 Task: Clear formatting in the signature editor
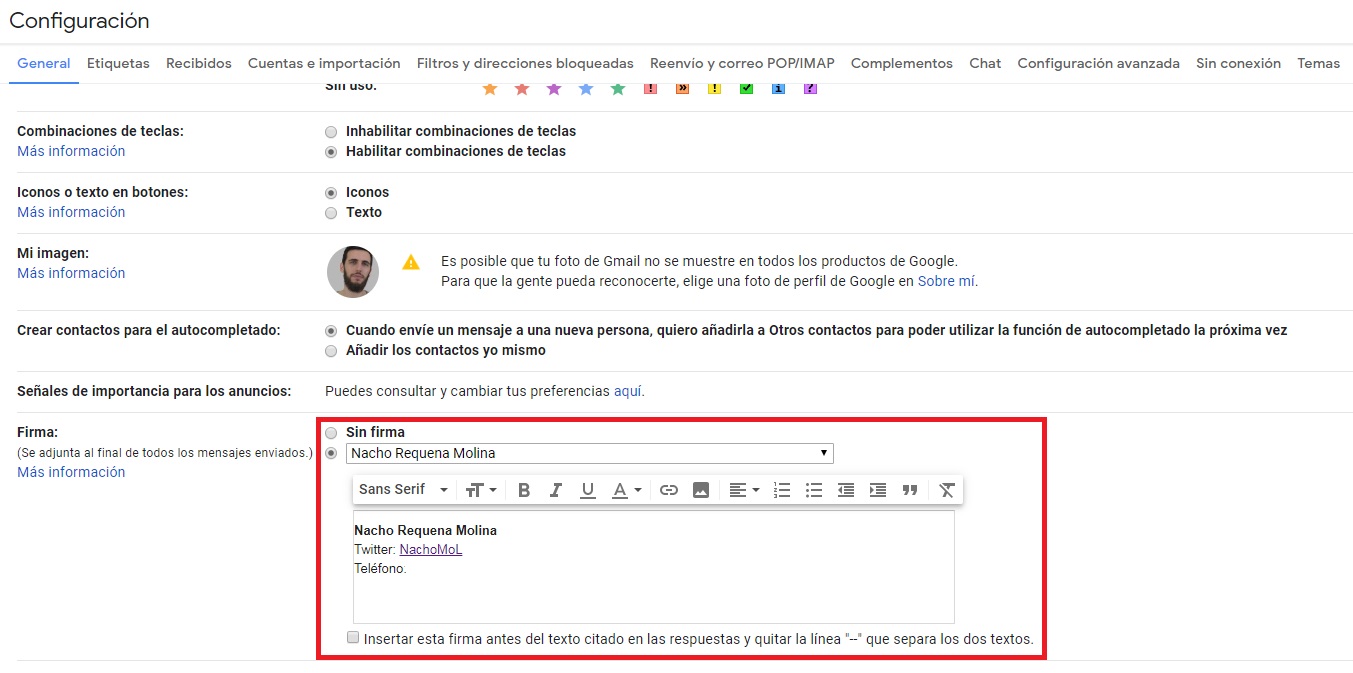946,490
